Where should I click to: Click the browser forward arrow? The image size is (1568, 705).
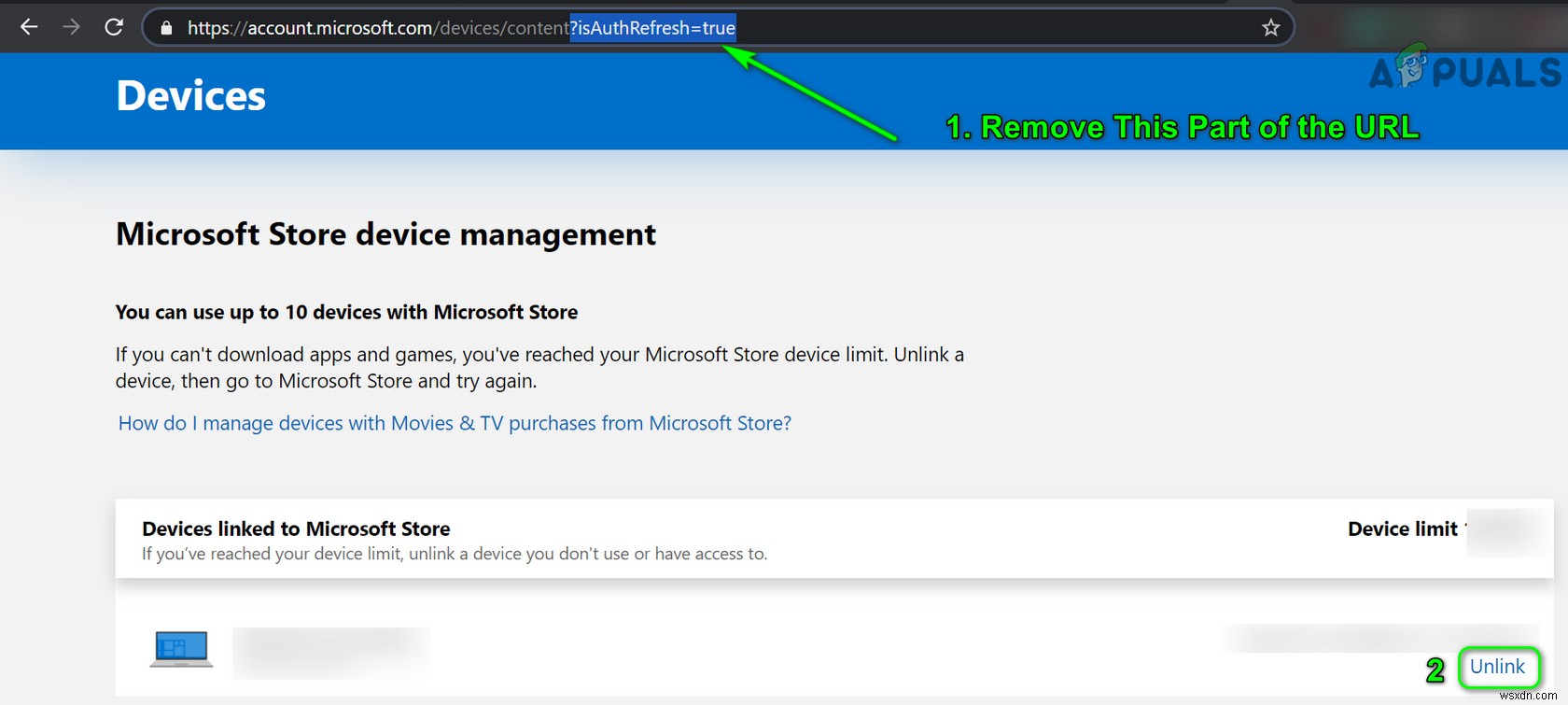click(72, 27)
